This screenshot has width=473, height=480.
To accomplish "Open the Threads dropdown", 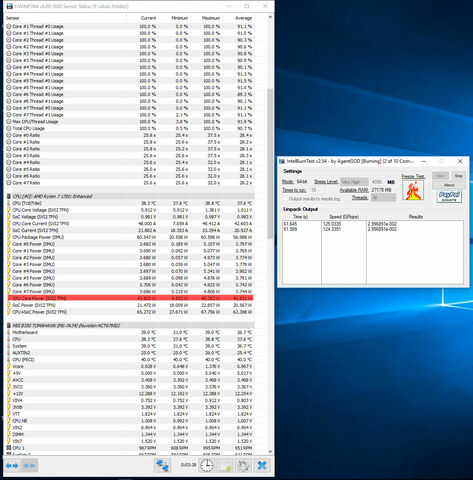I will click(383, 198).
